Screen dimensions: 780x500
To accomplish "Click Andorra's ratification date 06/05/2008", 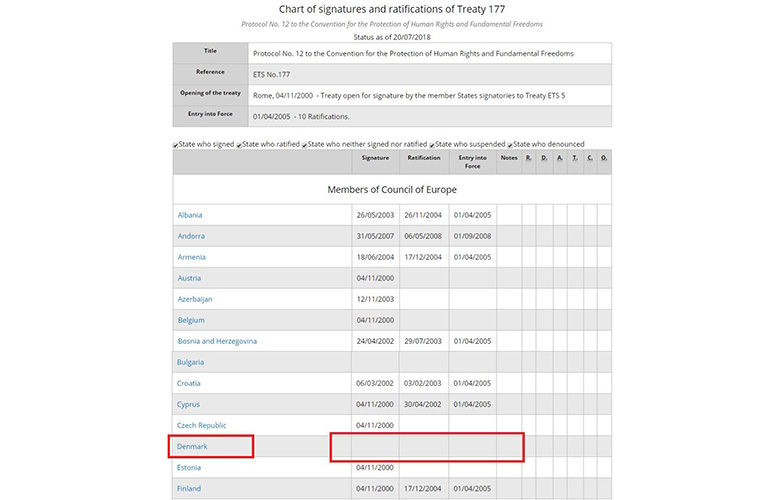I will [423, 236].
